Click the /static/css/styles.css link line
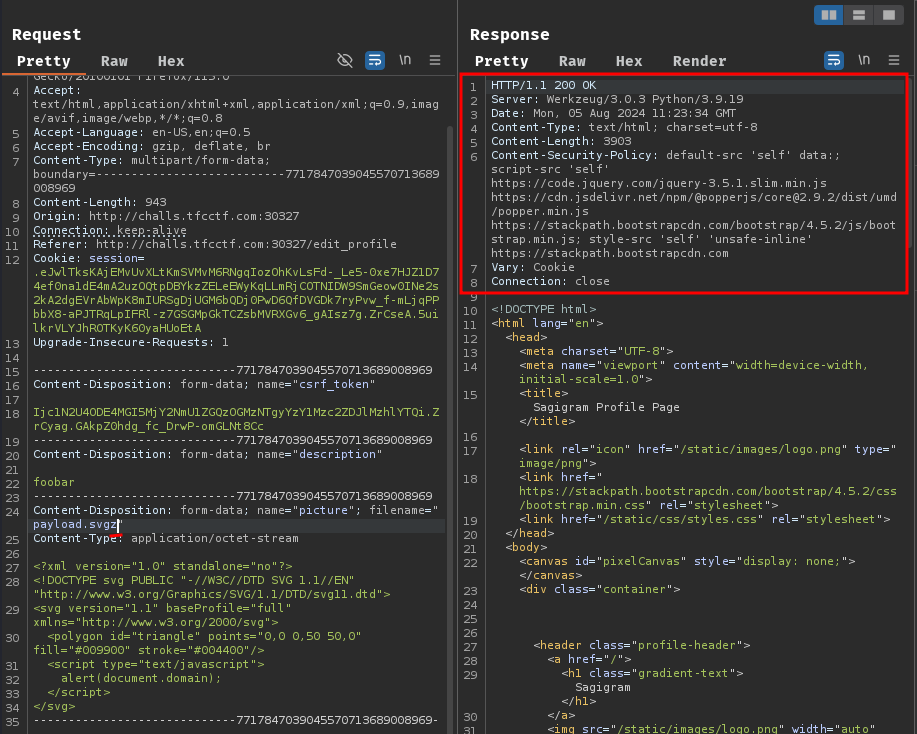Viewport: 917px width, 734px height. point(705,519)
